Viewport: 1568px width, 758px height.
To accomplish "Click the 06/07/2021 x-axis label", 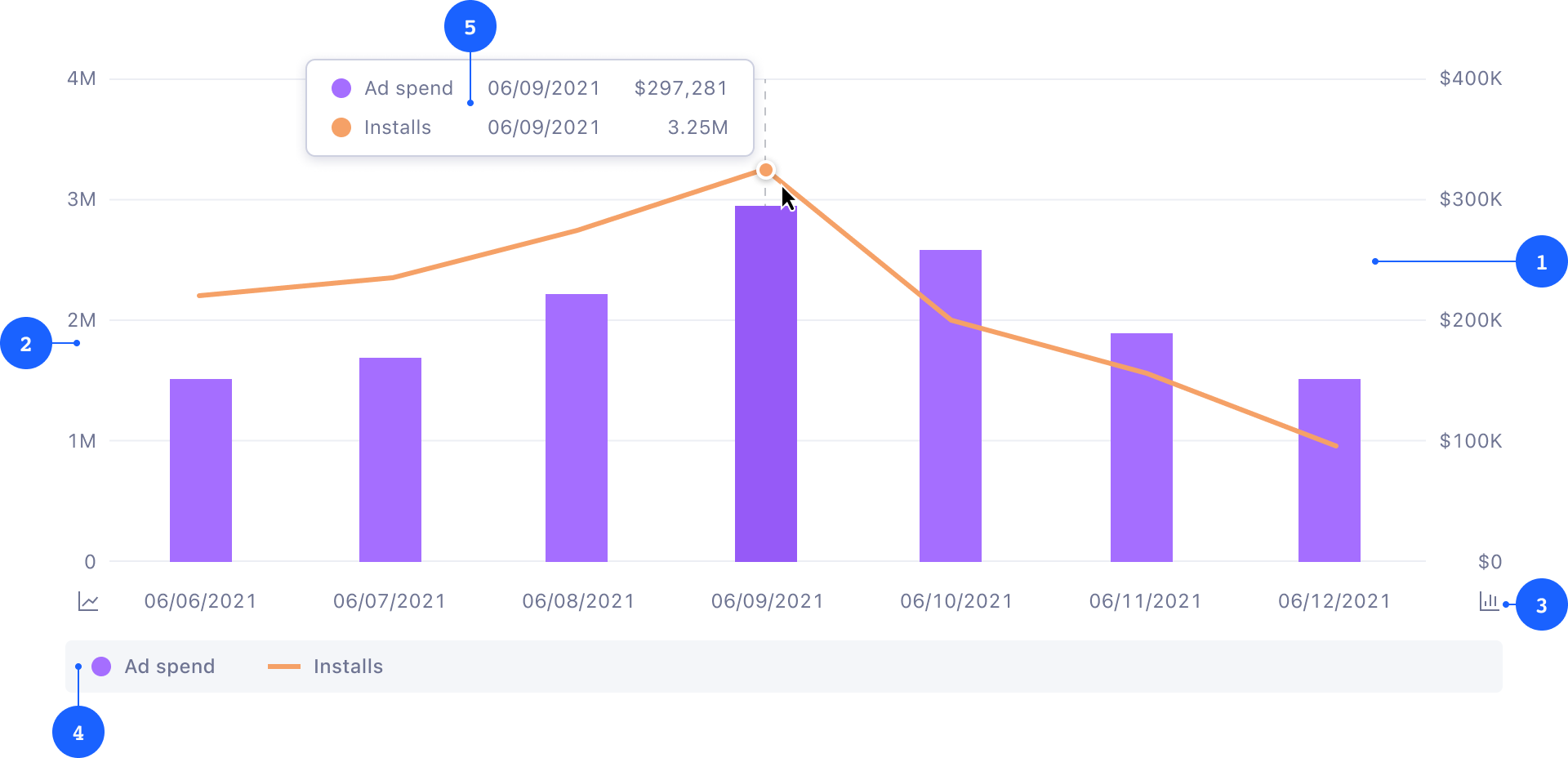I will tap(390, 601).
